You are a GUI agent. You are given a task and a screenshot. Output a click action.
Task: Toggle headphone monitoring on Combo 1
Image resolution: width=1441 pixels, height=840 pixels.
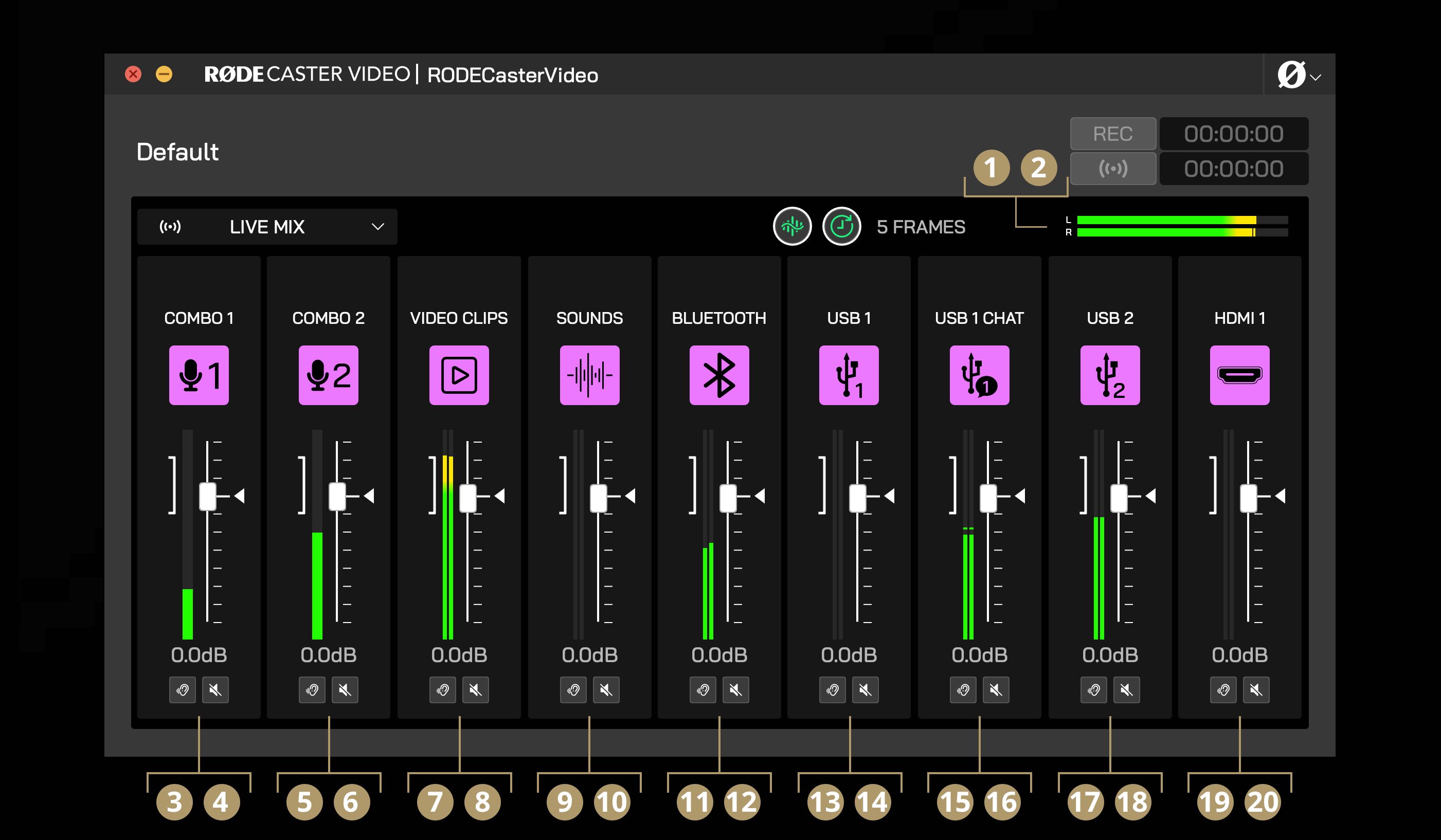pyautogui.click(x=182, y=690)
